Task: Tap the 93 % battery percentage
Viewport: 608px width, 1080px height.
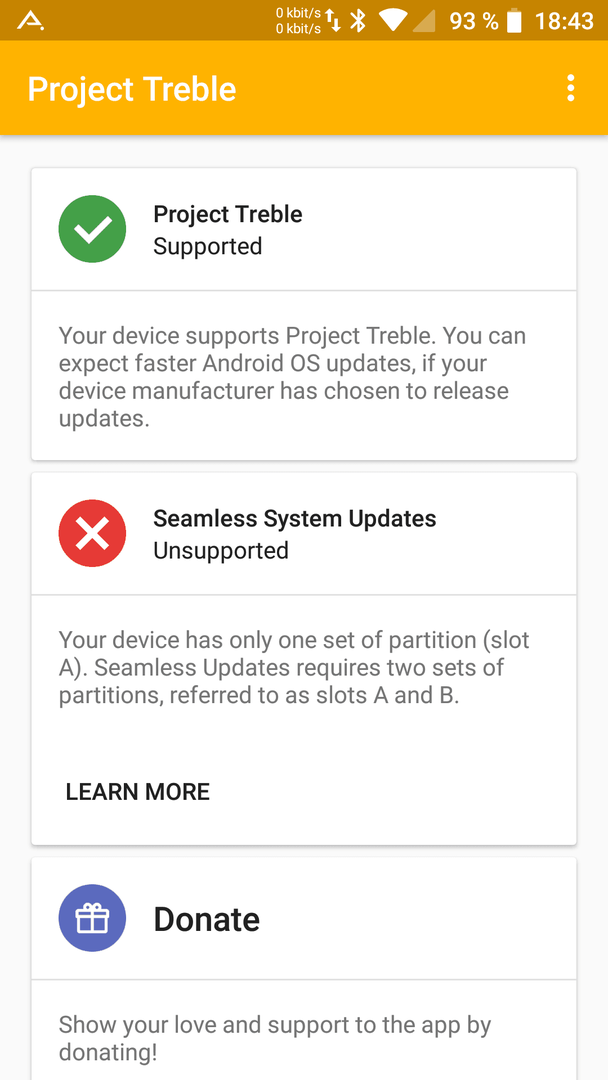Action: point(474,21)
